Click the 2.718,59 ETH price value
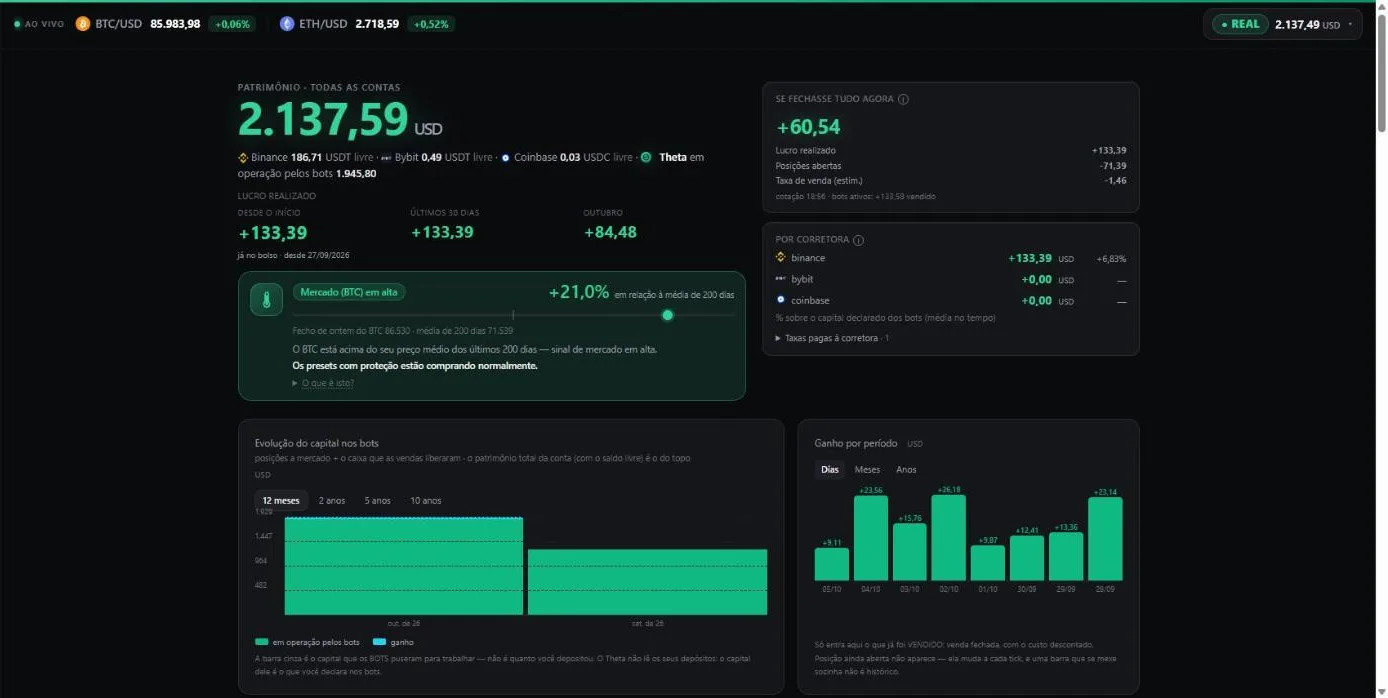 point(377,24)
